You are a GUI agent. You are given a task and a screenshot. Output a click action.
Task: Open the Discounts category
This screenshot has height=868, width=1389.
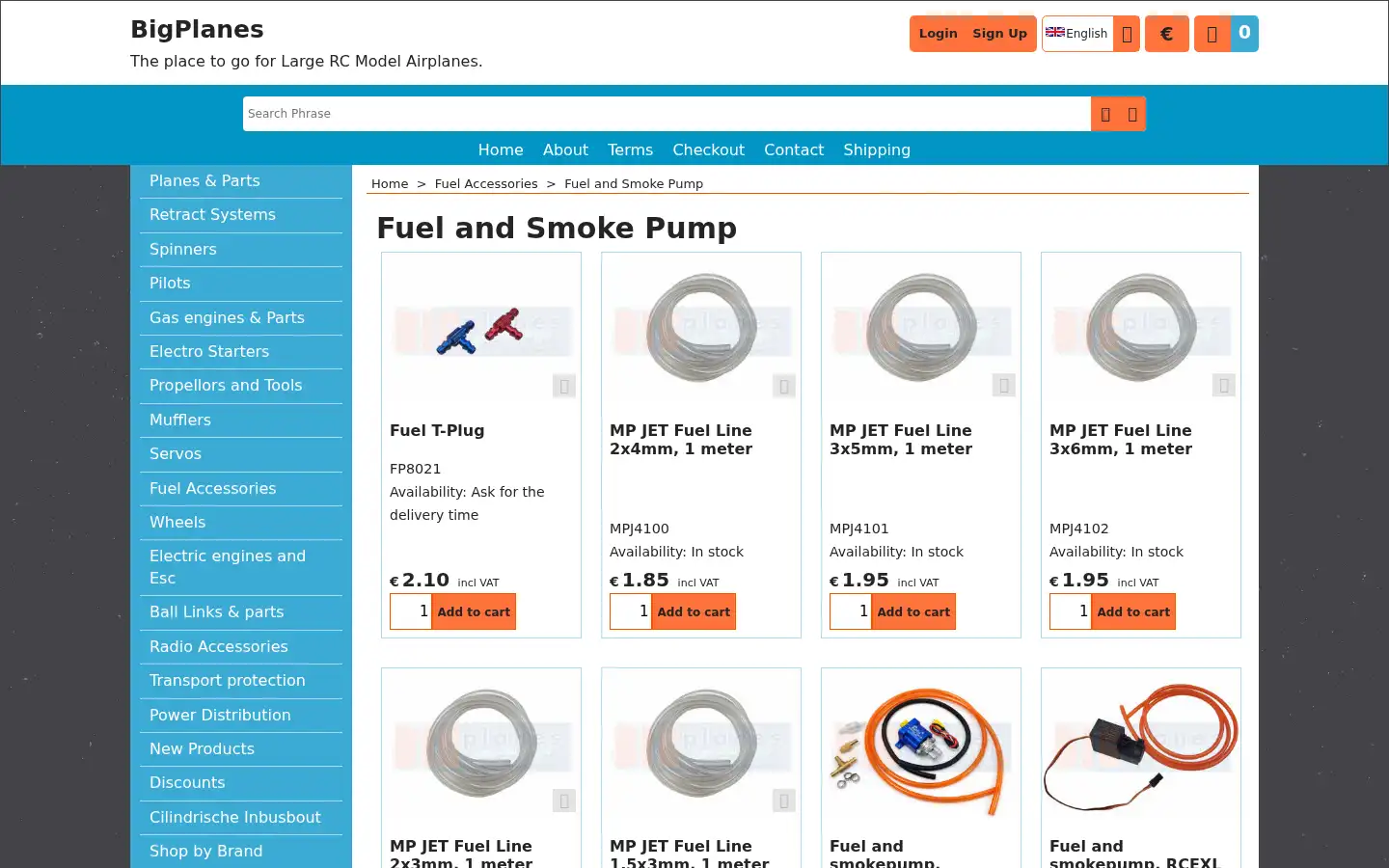pos(241,783)
